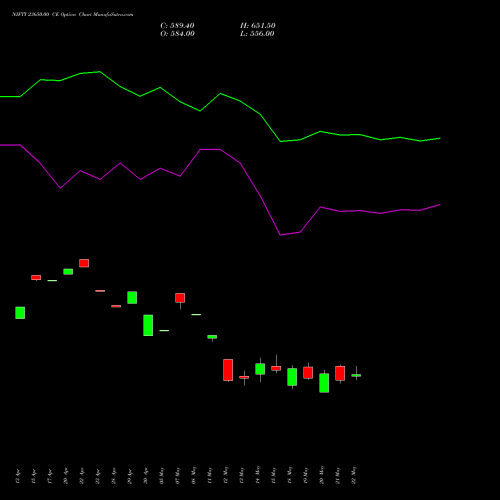Click the close value C: 589.40

(x=177, y=26)
